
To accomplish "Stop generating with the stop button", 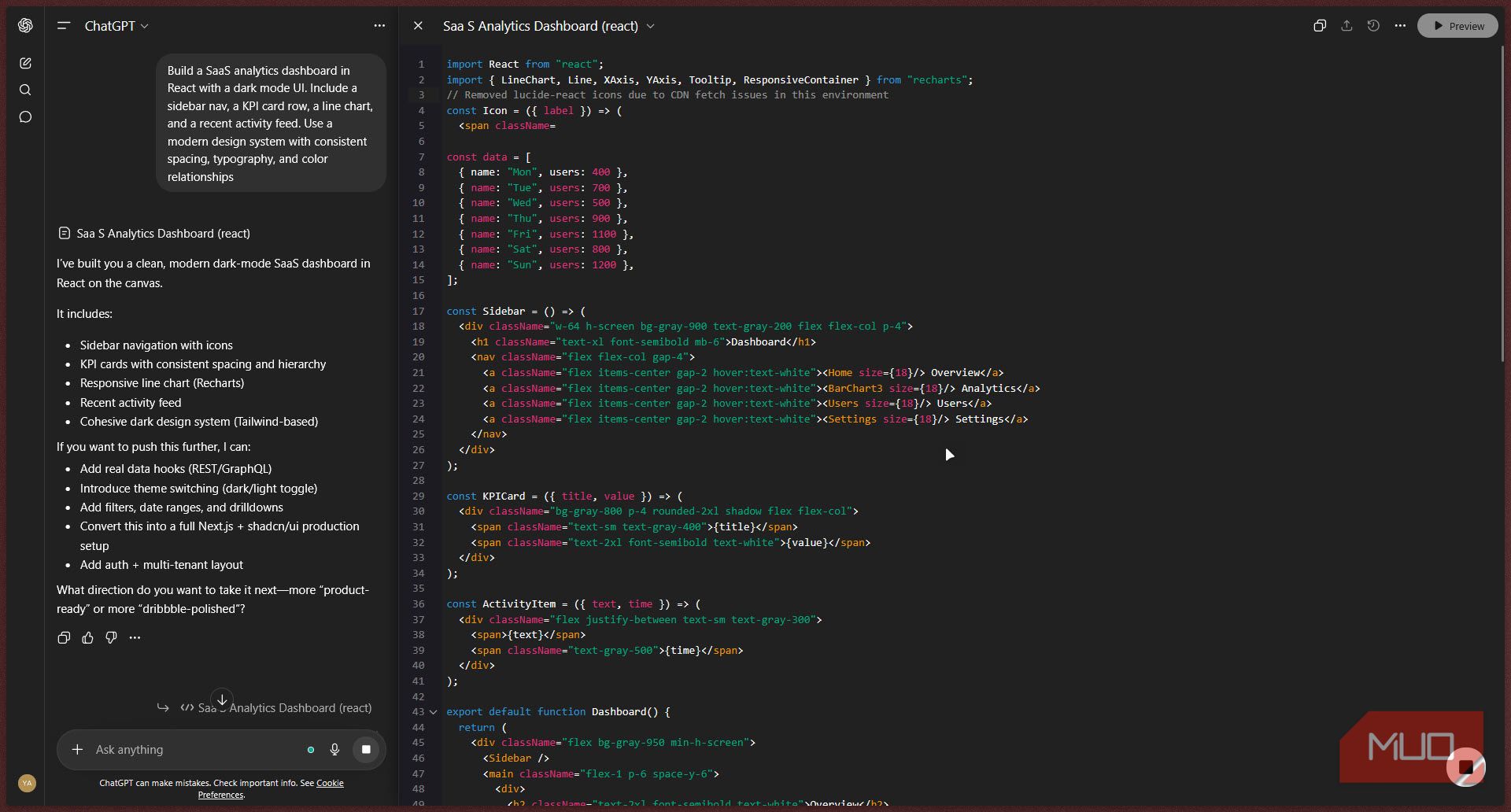I will click(x=366, y=750).
